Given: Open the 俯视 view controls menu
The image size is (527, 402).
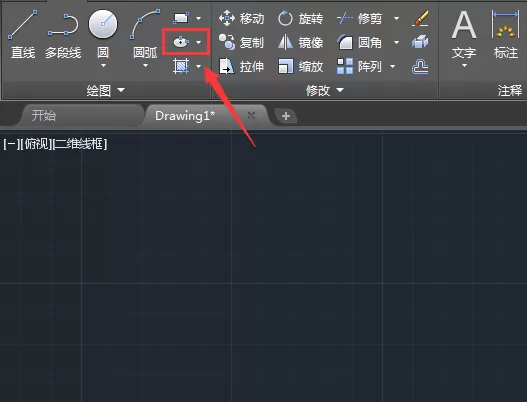Looking at the screenshot, I should (37, 144).
